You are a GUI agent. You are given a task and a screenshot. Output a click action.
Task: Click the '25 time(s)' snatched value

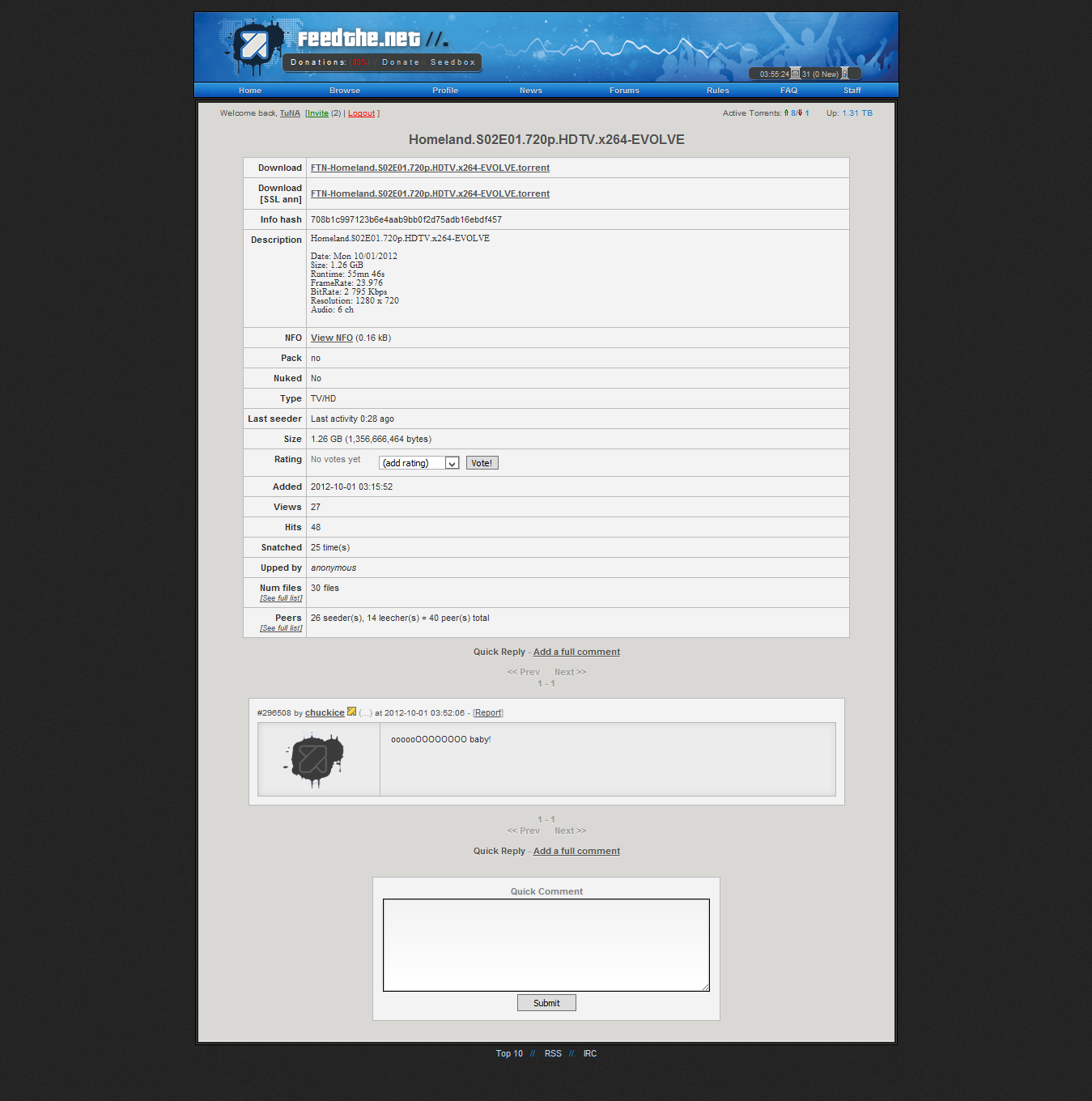point(330,547)
